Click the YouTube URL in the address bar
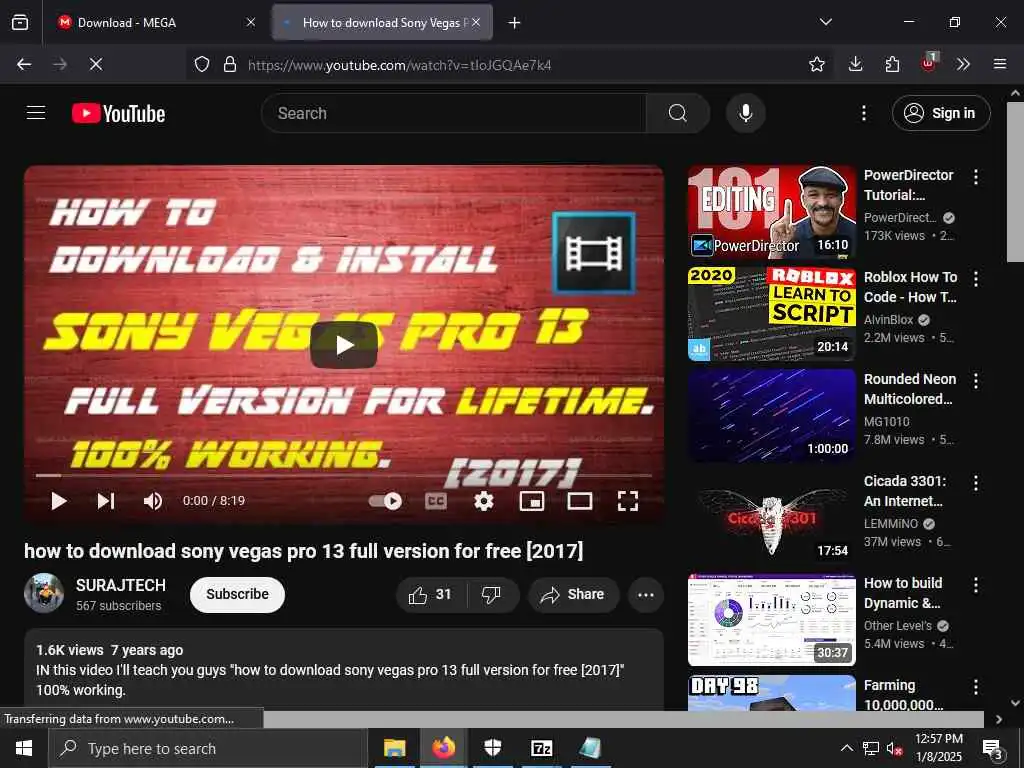Viewport: 1024px width, 768px height. click(399, 65)
